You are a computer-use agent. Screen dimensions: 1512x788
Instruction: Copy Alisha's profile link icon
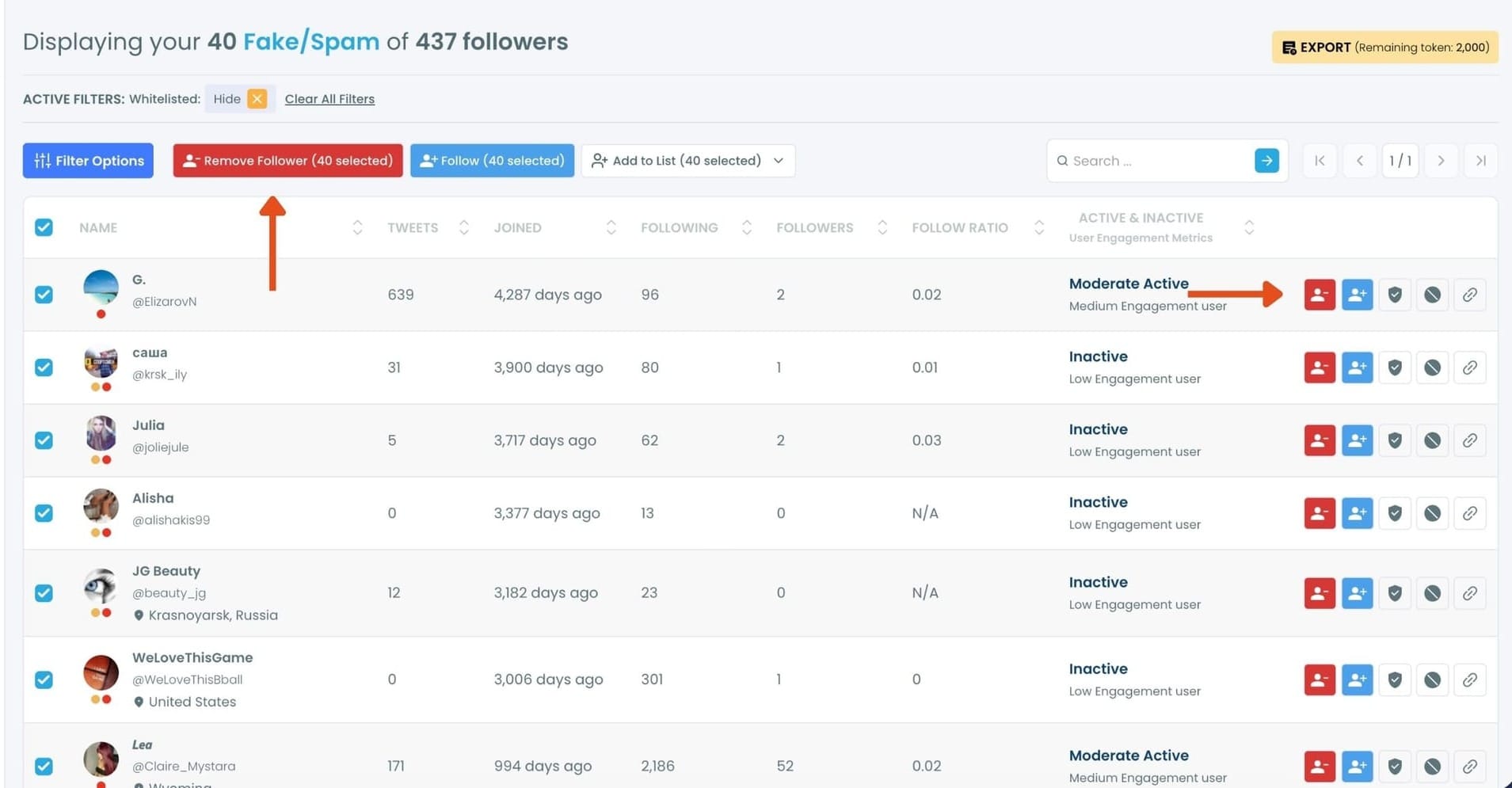(x=1470, y=513)
